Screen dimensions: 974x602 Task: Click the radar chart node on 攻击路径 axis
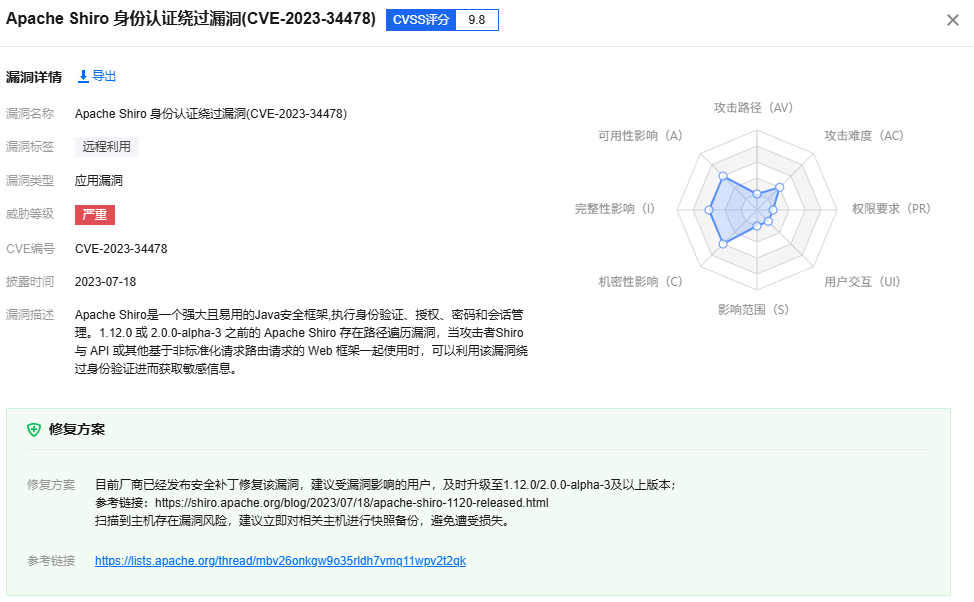[756, 193]
